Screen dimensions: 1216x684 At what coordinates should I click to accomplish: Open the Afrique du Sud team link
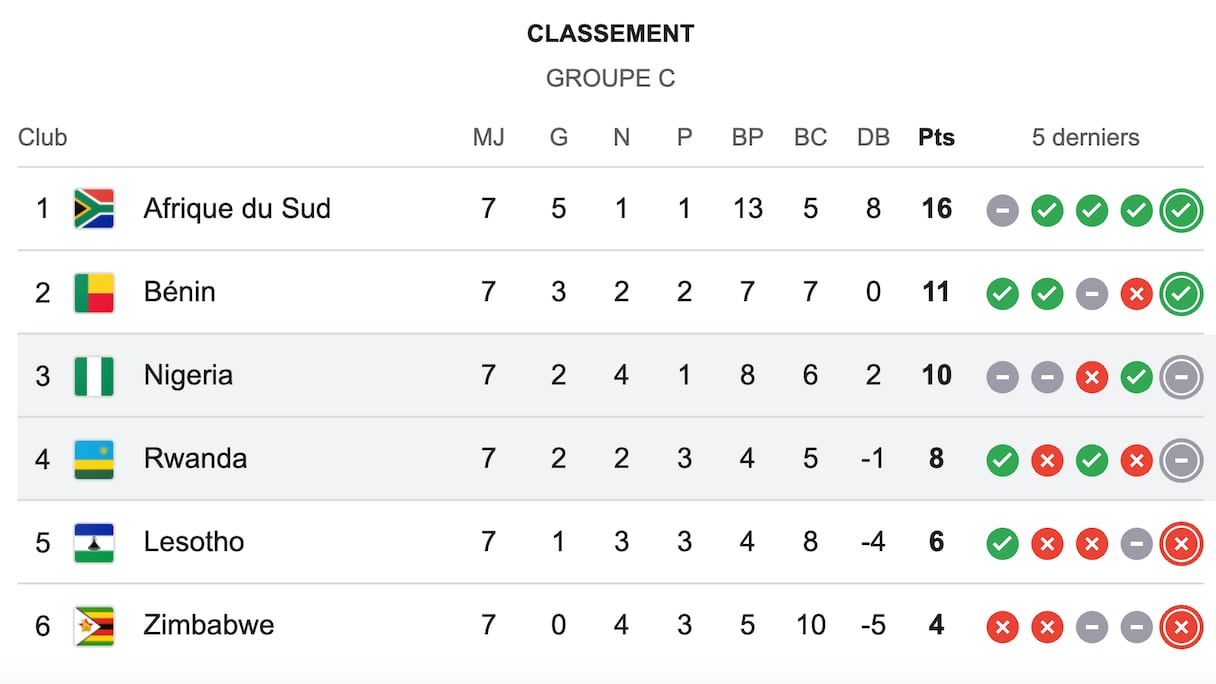click(x=237, y=209)
